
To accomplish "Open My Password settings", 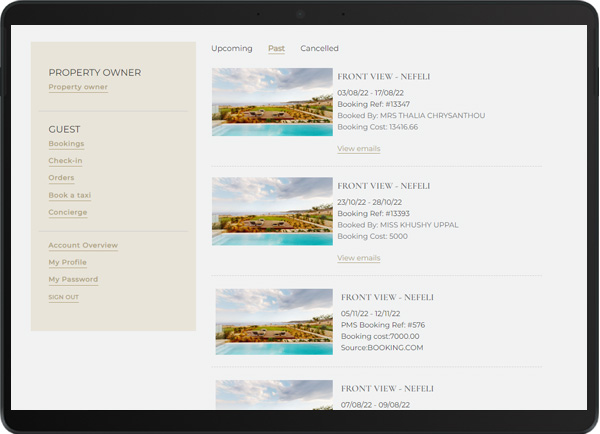I will pos(73,279).
